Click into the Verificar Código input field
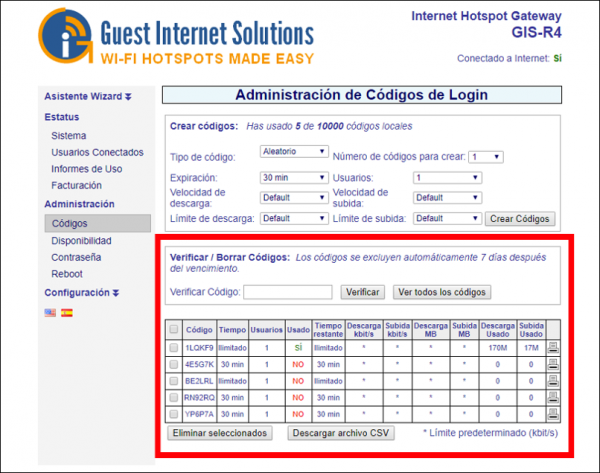 pyautogui.click(x=288, y=292)
